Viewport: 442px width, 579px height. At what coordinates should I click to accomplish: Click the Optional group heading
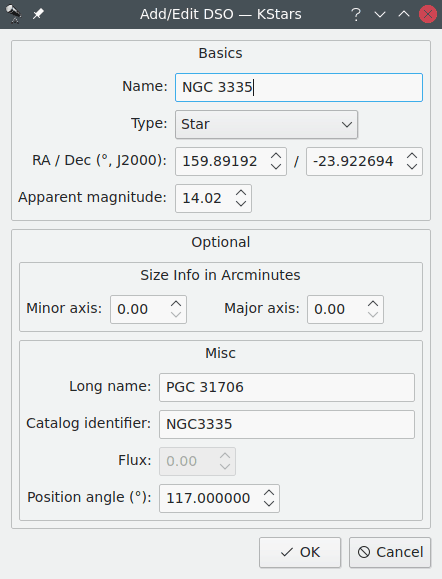[x=220, y=242]
